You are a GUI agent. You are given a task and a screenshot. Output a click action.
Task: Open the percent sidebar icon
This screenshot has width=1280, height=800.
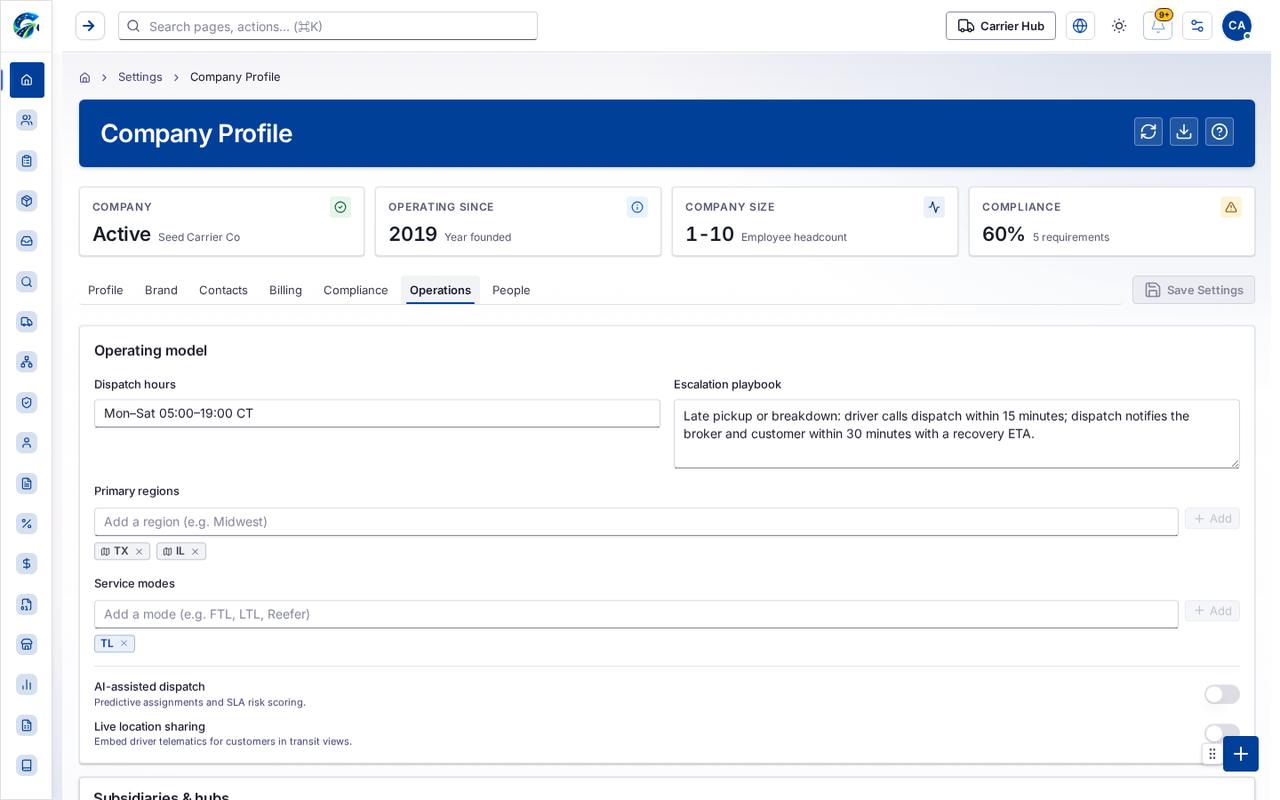pos(27,523)
